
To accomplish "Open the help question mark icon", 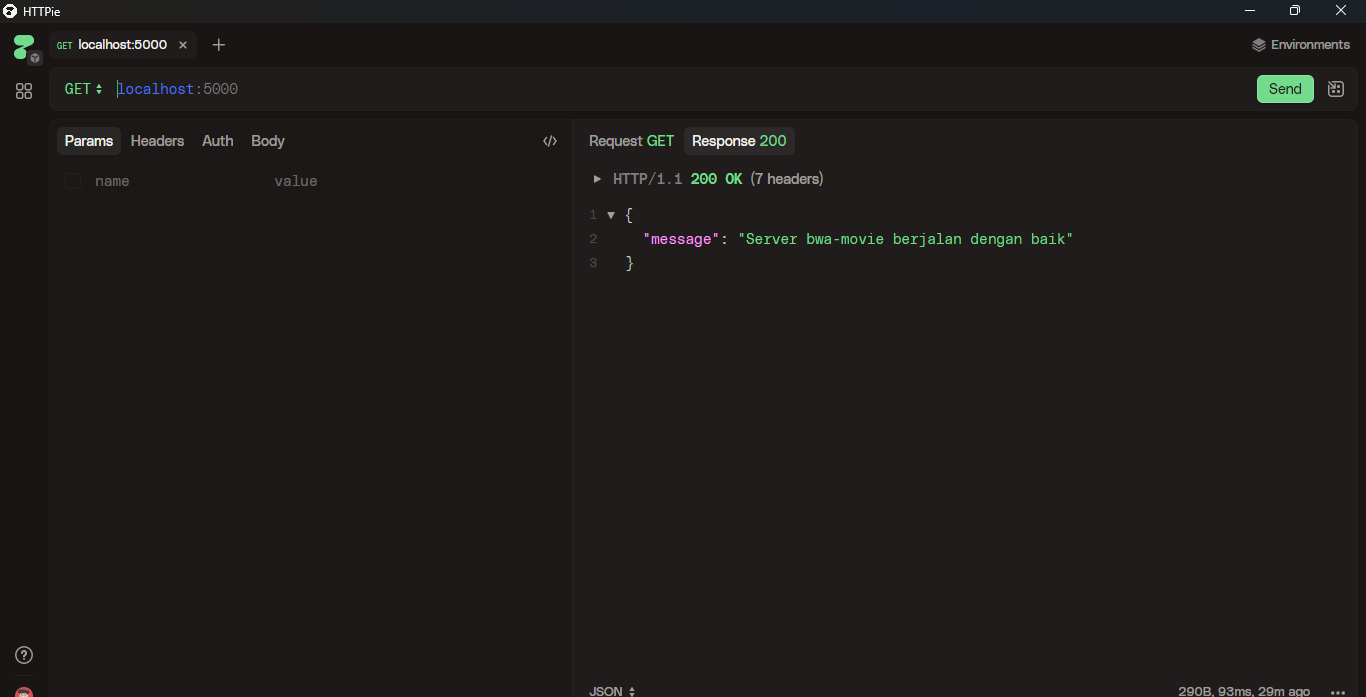I will pos(24,655).
